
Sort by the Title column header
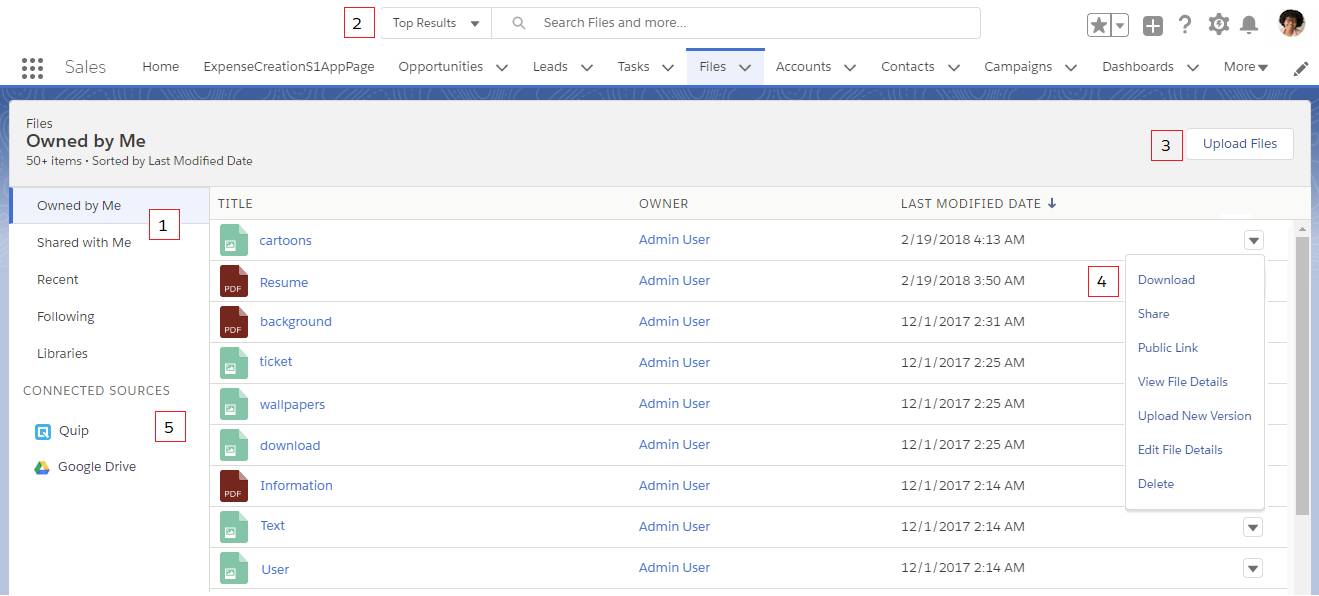tap(235, 204)
